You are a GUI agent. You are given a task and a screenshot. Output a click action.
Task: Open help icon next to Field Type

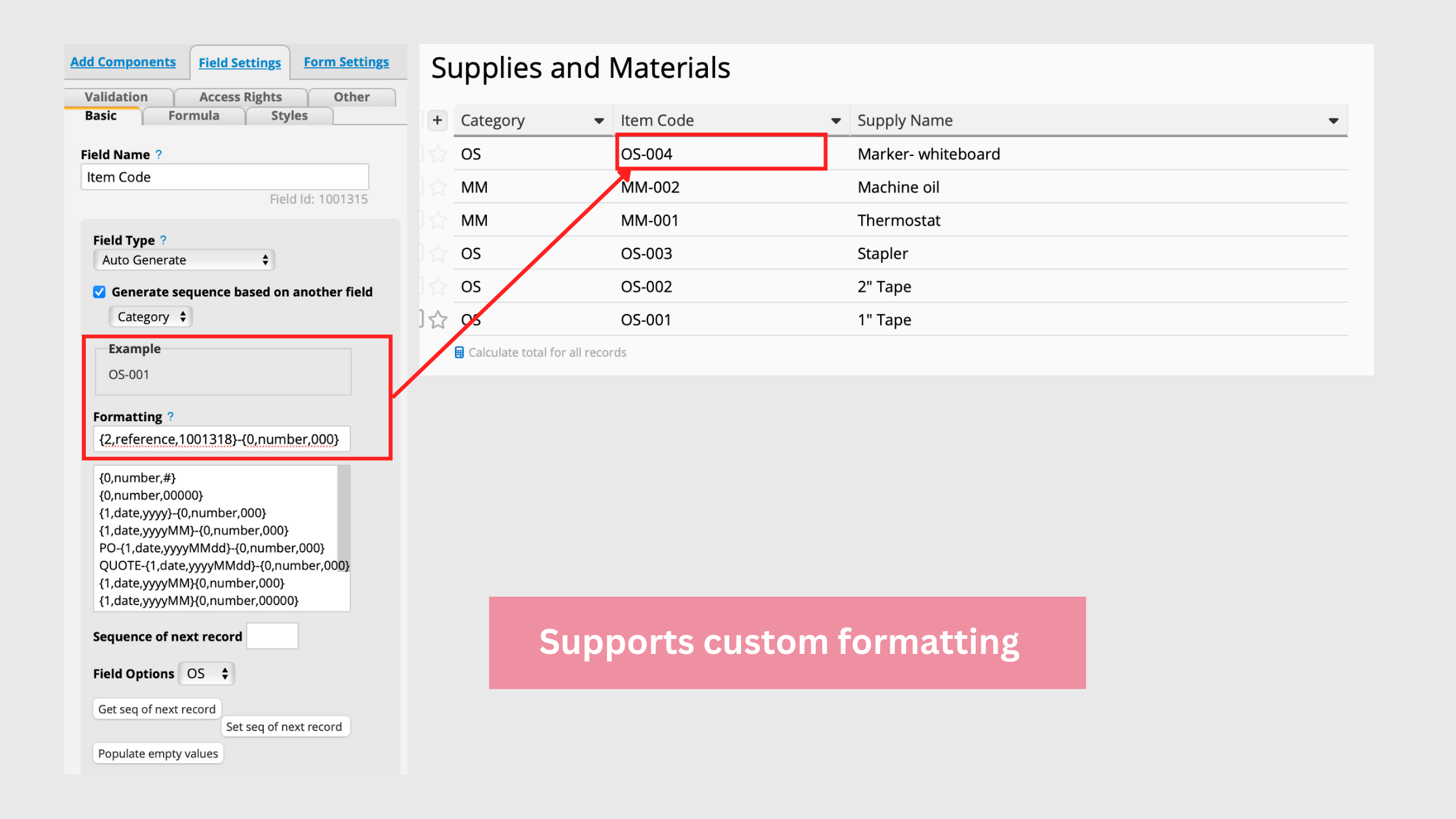pos(163,240)
